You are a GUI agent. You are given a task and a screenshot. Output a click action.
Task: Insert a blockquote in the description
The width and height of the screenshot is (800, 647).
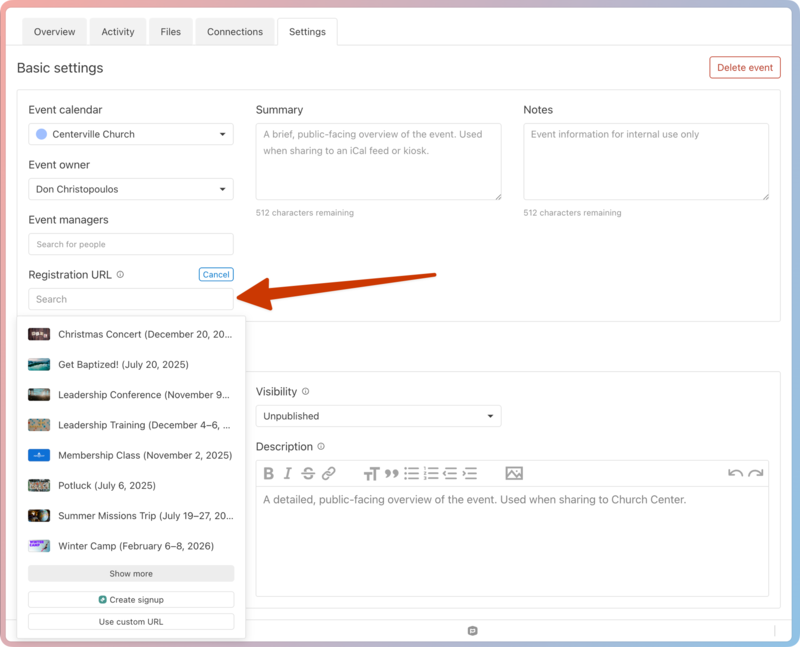pyautogui.click(x=391, y=474)
